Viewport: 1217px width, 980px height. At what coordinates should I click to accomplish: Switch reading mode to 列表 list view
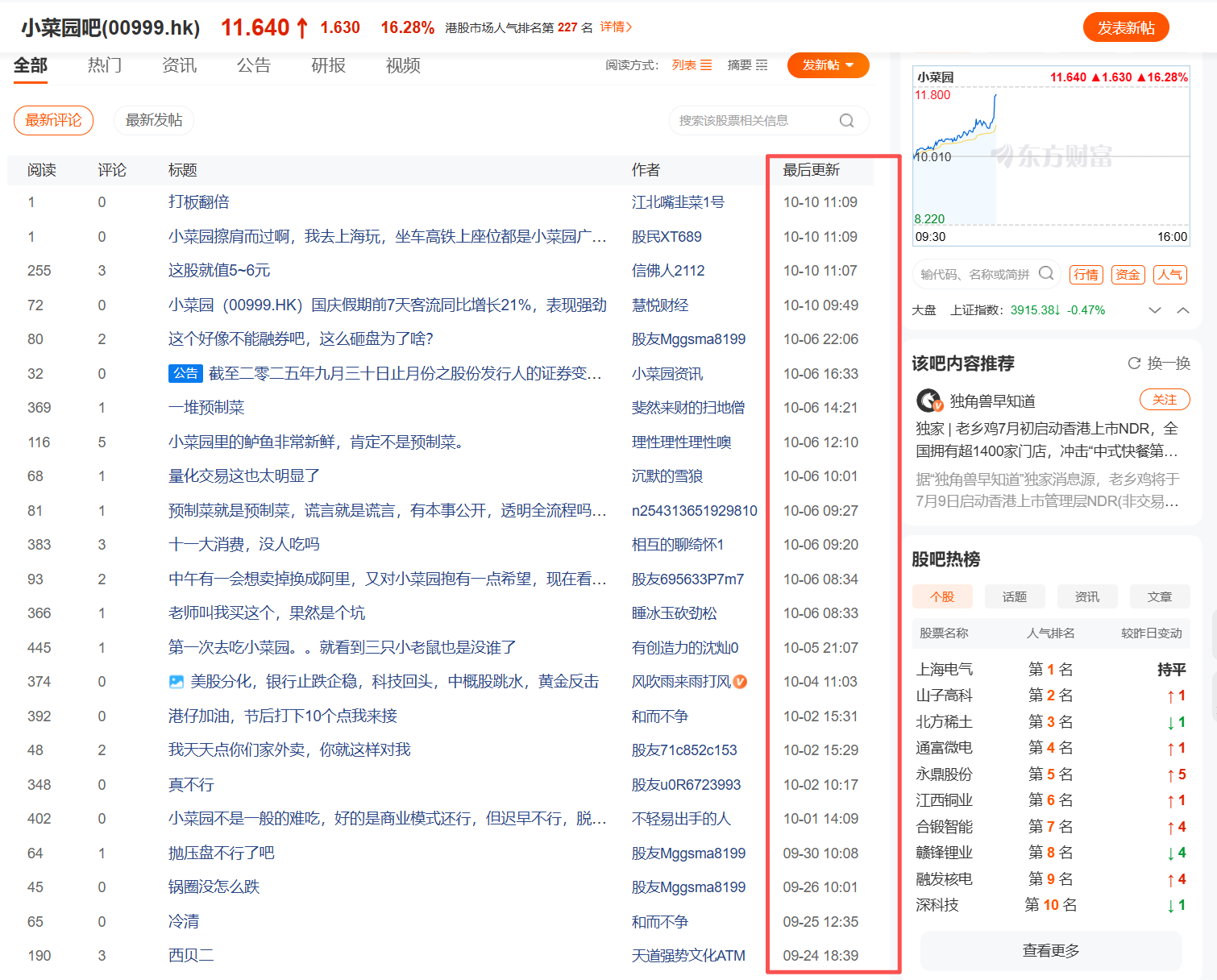coord(692,65)
